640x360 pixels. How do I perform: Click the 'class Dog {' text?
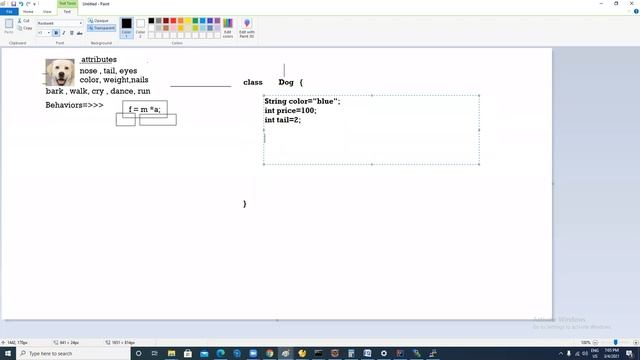pyautogui.click(x=273, y=82)
